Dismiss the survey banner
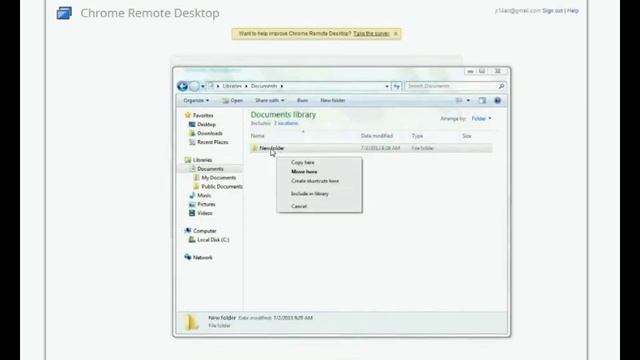The height and width of the screenshot is (360, 640). click(396, 34)
